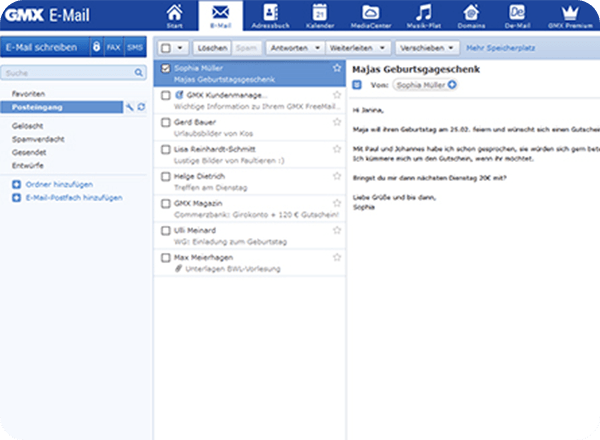Open email 'WG: Einladung zum Geburtstag'
600x440 pixels.
(x=249, y=236)
